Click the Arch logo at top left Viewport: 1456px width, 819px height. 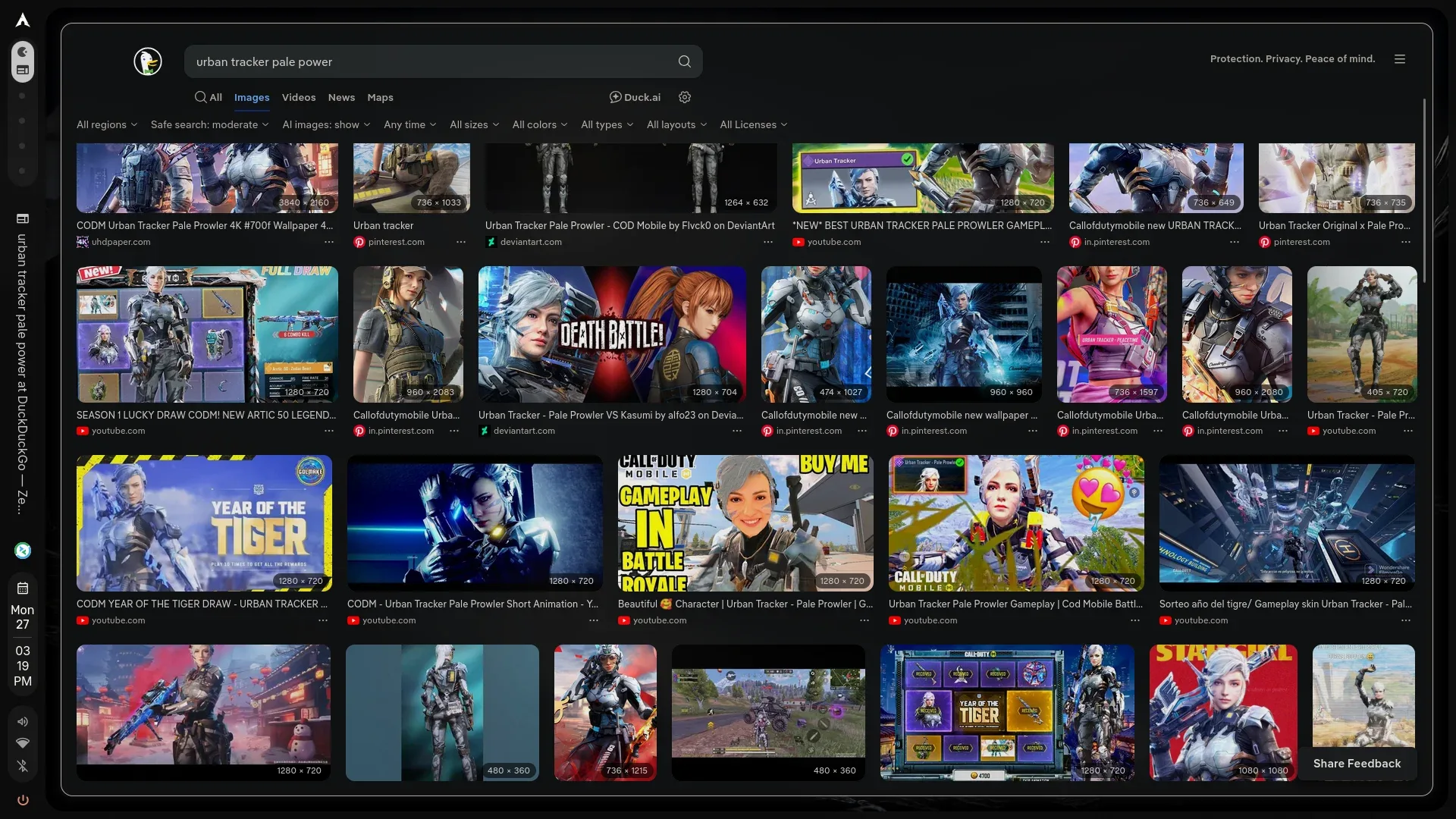point(23,20)
